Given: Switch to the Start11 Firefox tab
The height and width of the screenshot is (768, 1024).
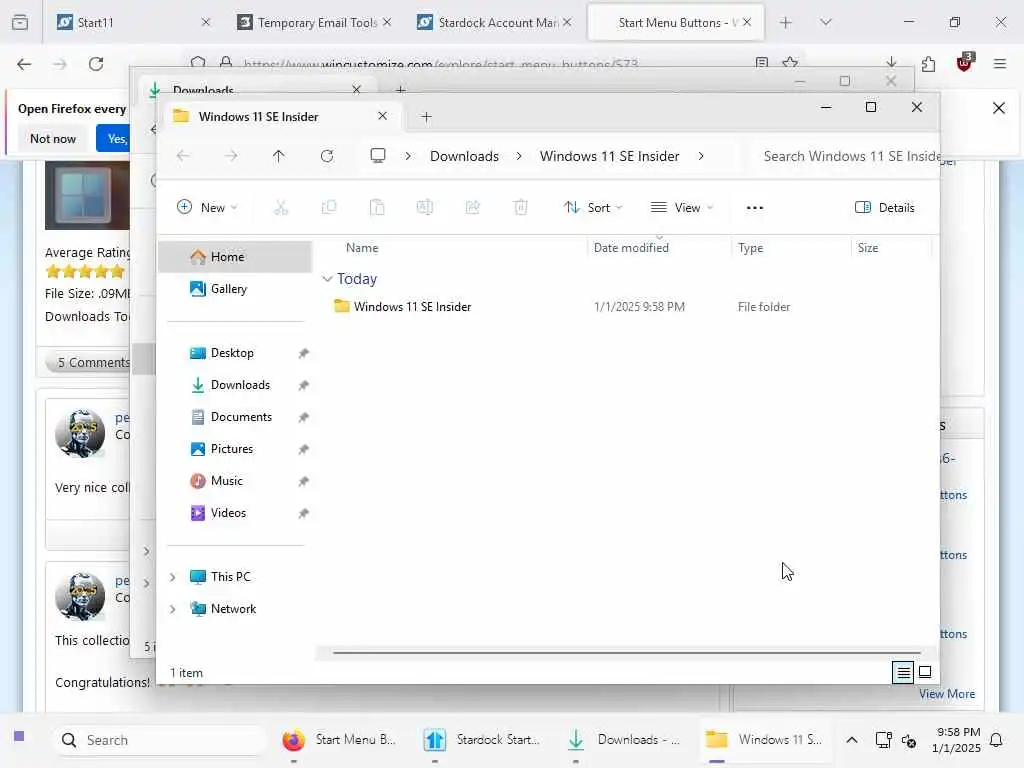Looking at the screenshot, I should [x=133, y=23].
